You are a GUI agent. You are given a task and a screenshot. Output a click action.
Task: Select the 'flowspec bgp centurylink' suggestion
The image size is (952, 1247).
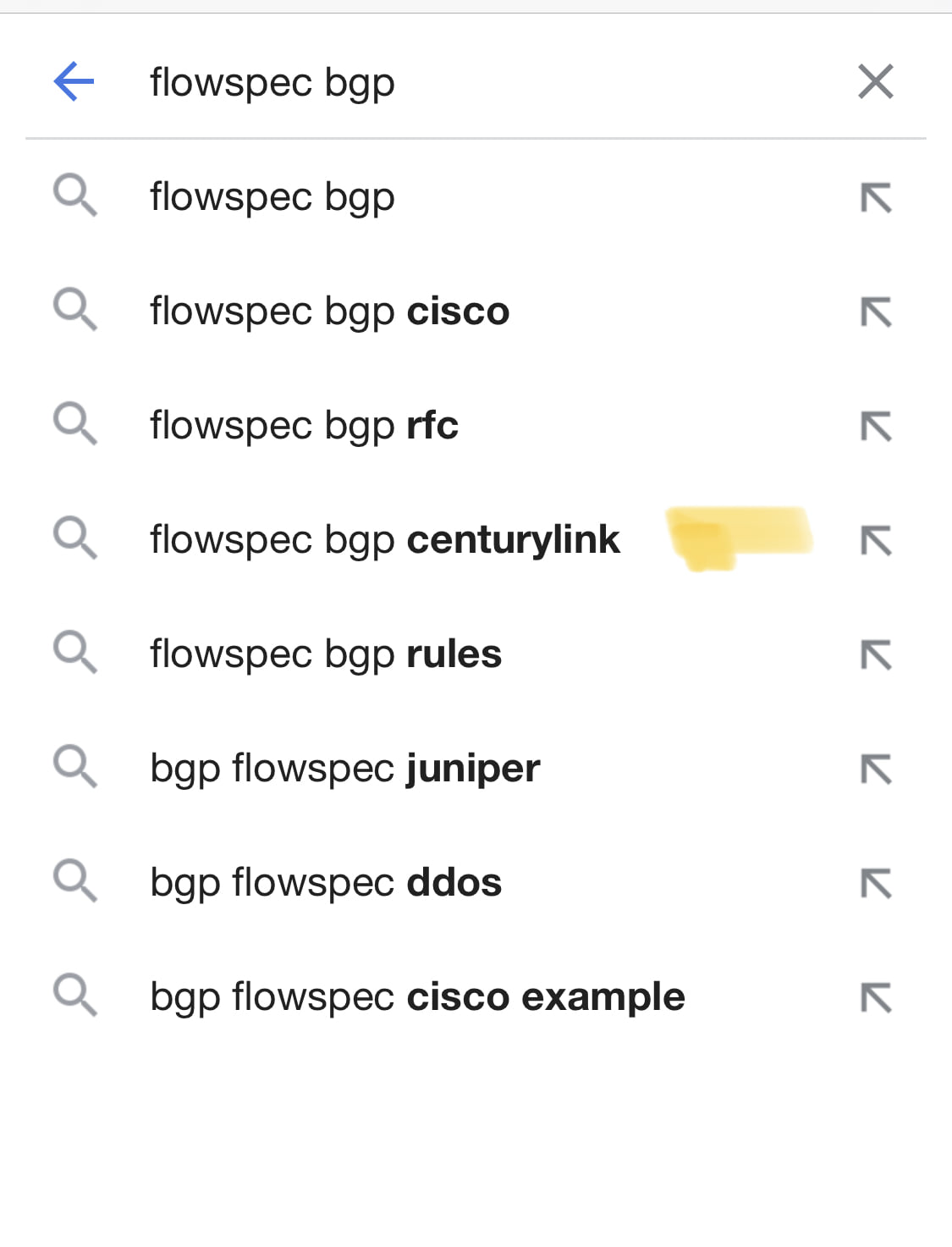click(385, 540)
